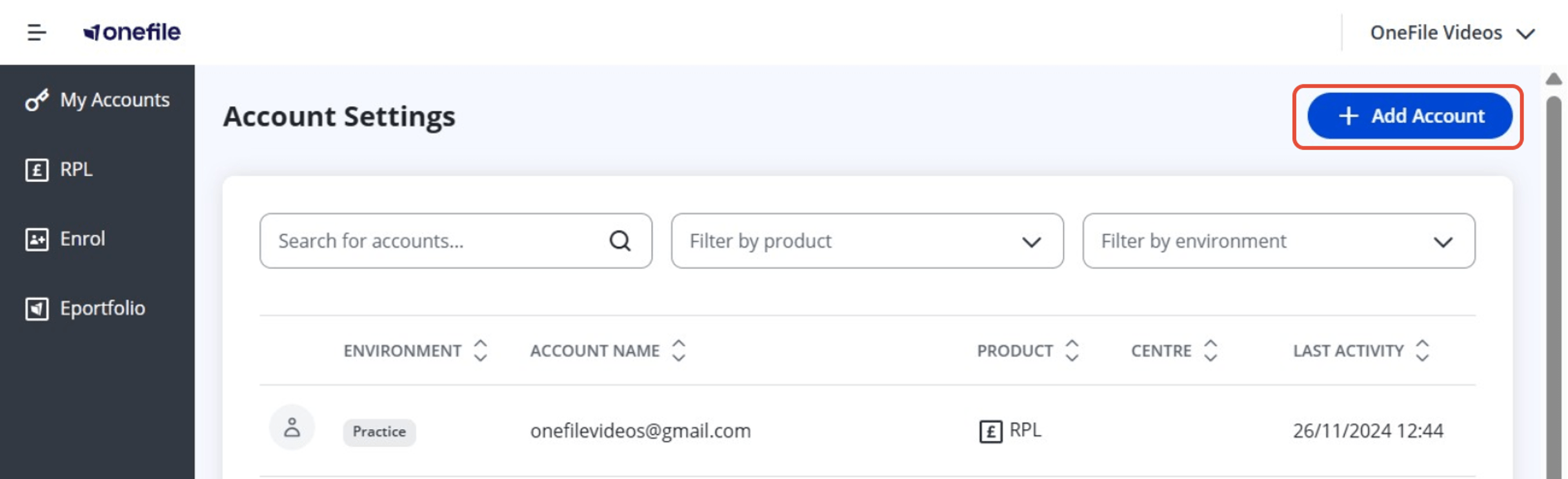The height and width of the screenshot is (479, 1568).
Task: Click the OneFile logo
Action: (x=132, y=32)
